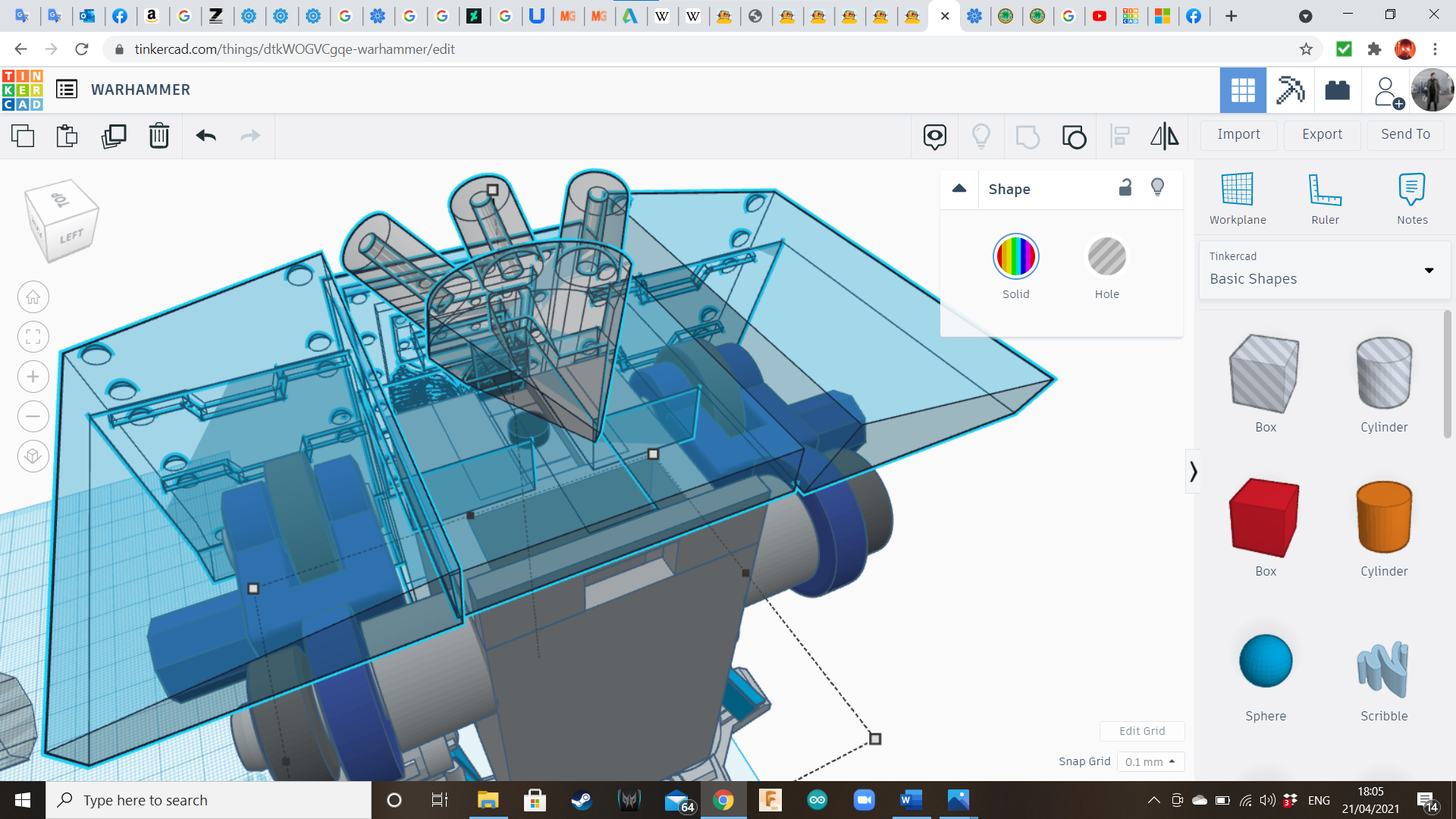Click Home view button

[33, 297]
